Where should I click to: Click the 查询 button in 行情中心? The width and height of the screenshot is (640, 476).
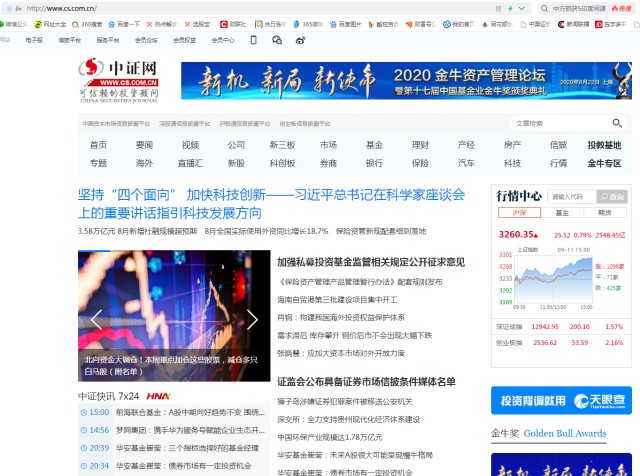coord(612,197)
